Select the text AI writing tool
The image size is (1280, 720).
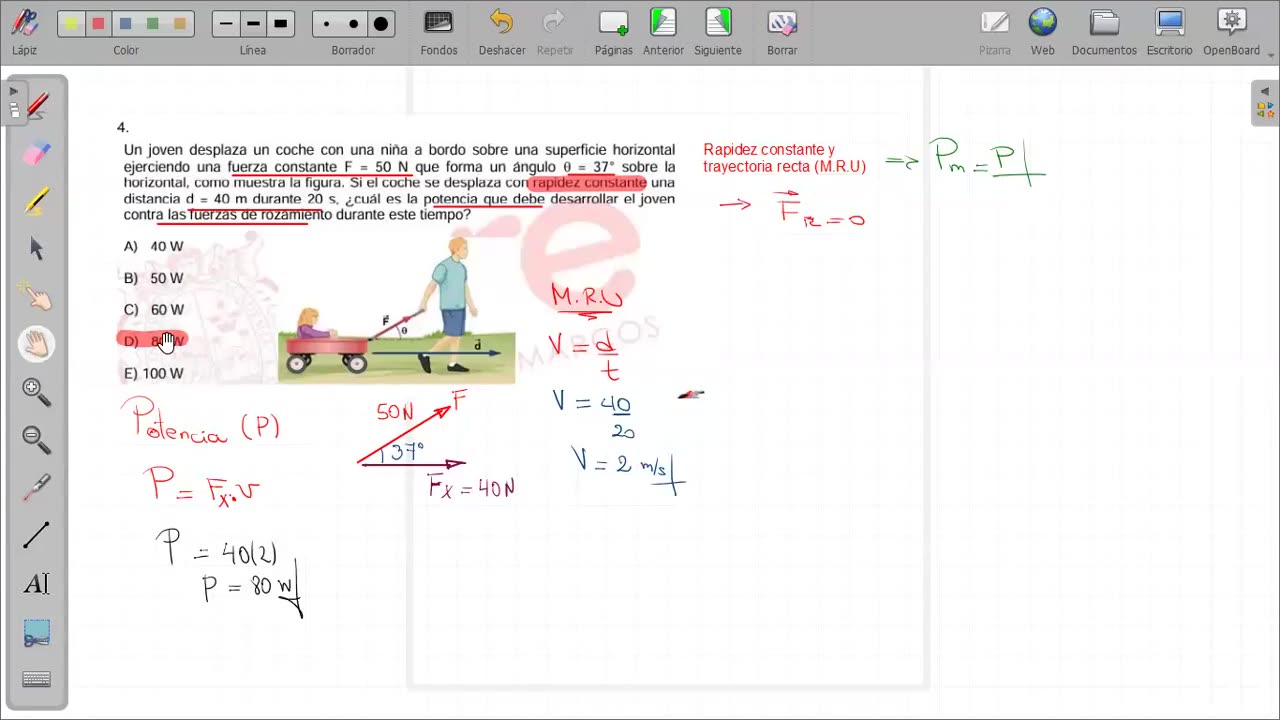click(x=37, y=584)
